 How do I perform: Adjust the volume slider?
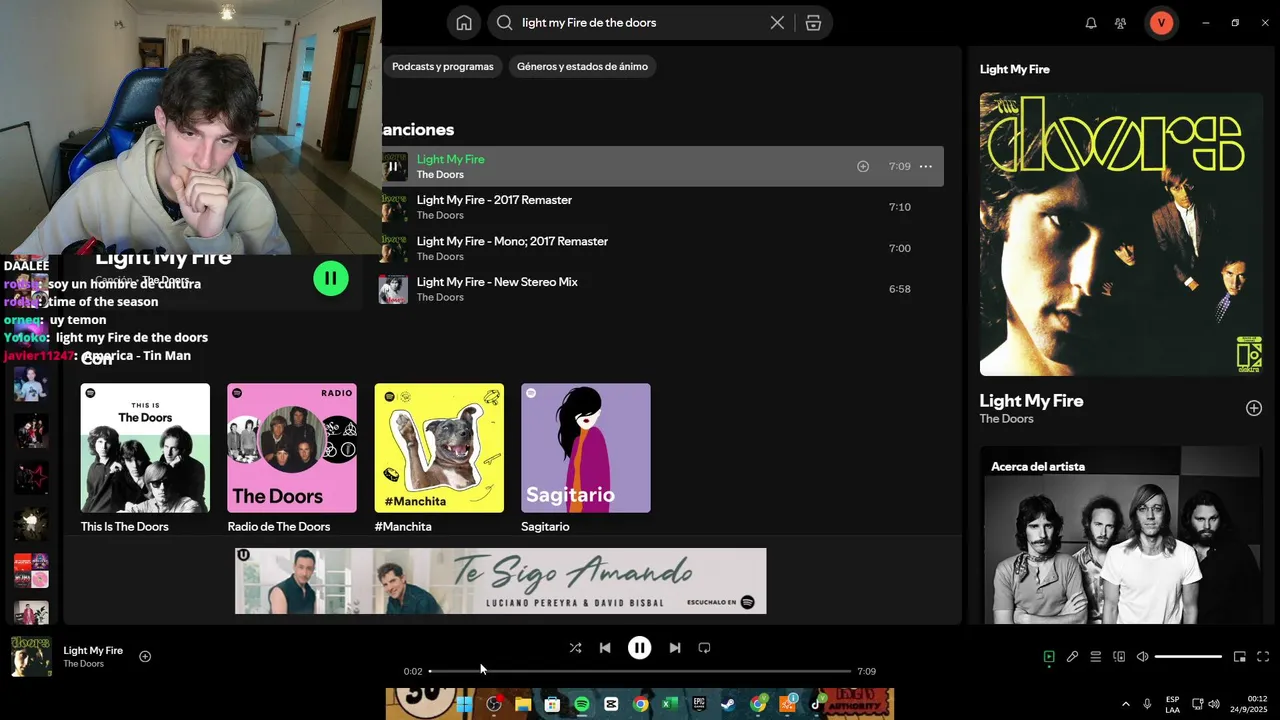[x=1188, y=657]
